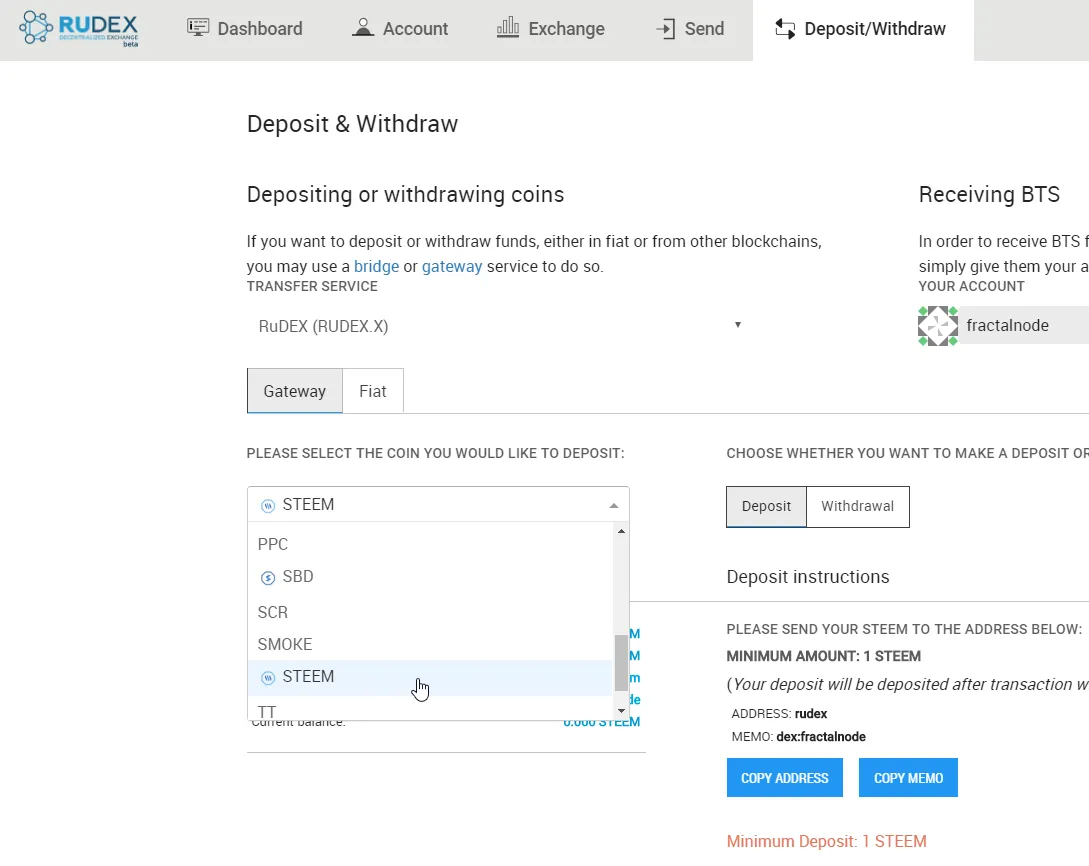Click the MINIMUM AMOUNT: 1 STEEM text
Image resolution: width=1089 pixels, height=866 pixels.
[824, 656]
